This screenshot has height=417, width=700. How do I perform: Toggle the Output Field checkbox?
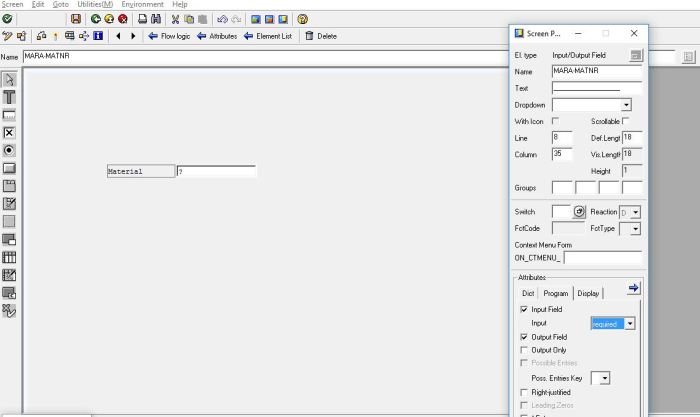[x=524, y=337]
